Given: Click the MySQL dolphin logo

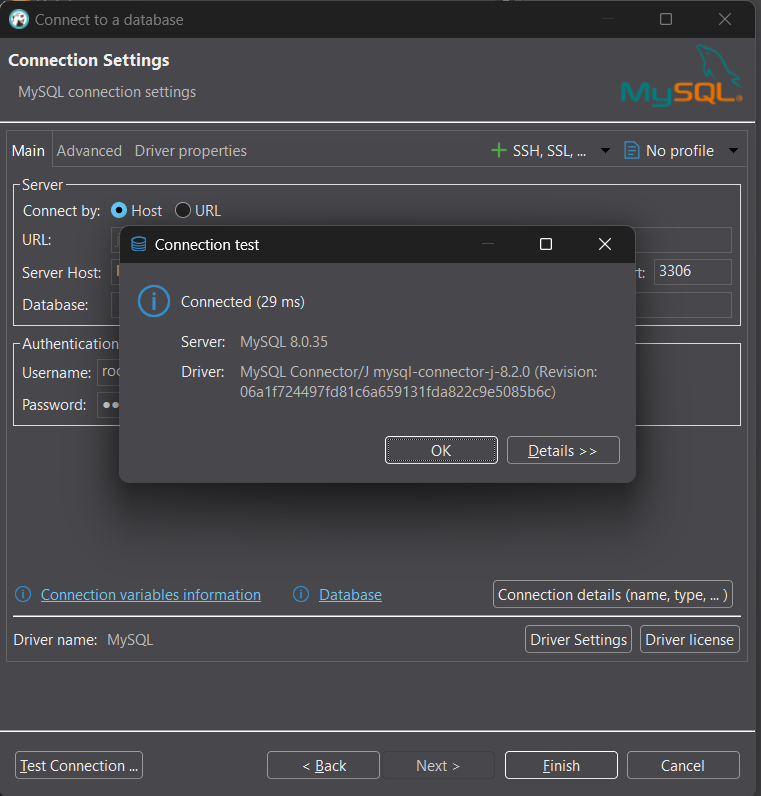Looking at the screenshot, I should (681, 75).
